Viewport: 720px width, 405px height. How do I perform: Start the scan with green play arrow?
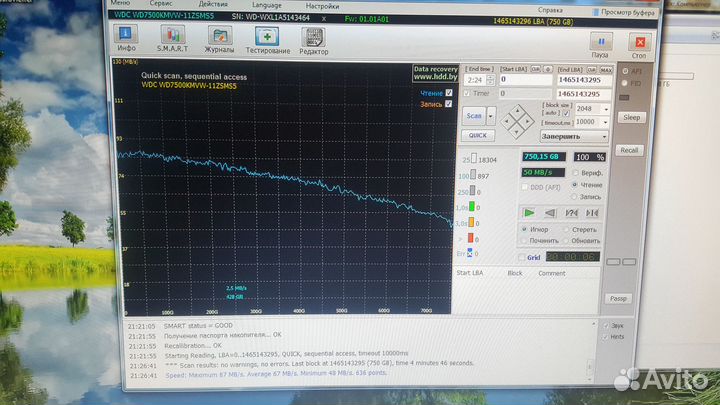529,212
